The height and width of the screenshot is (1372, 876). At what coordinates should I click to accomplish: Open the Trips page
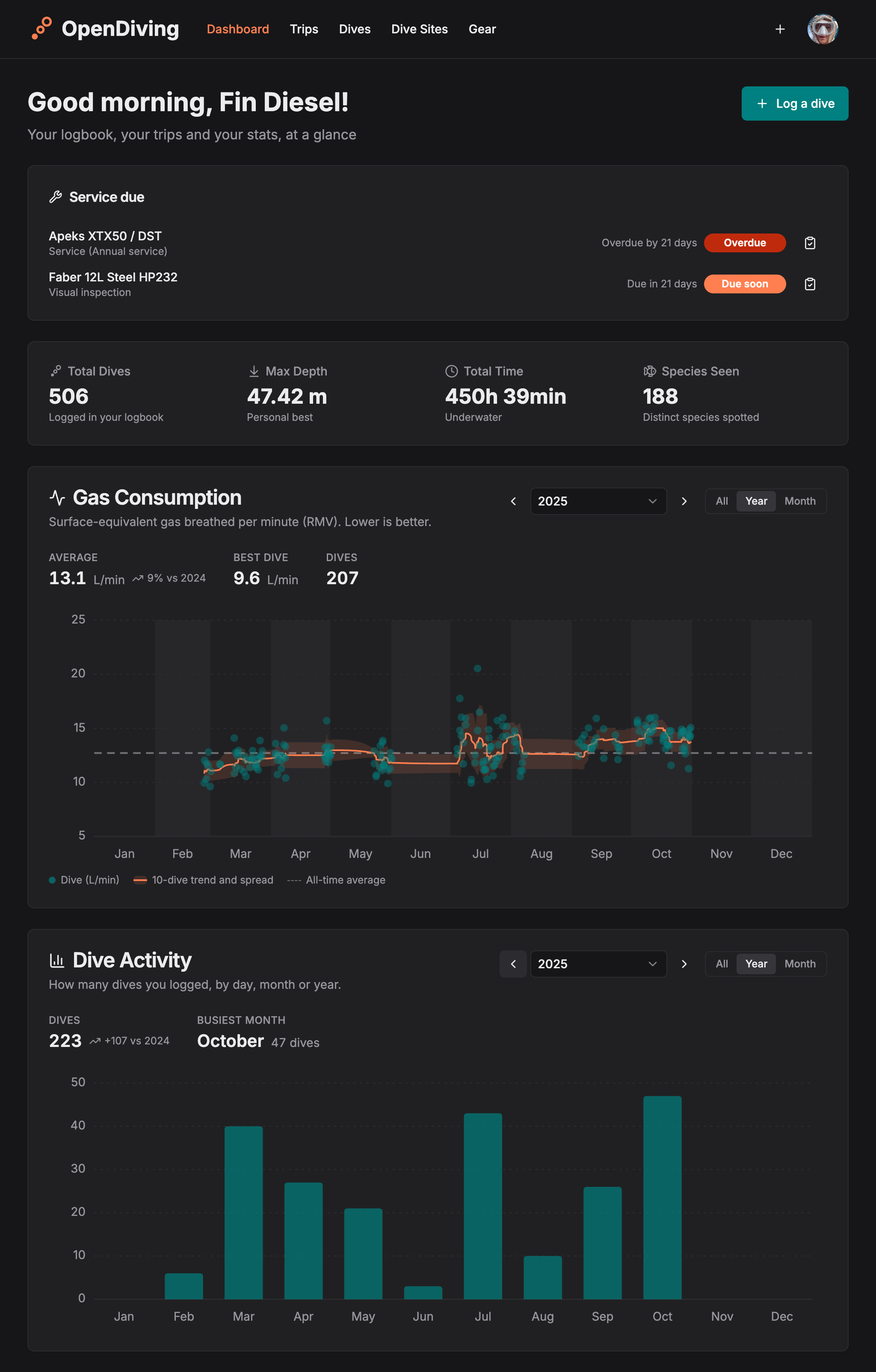304,29
